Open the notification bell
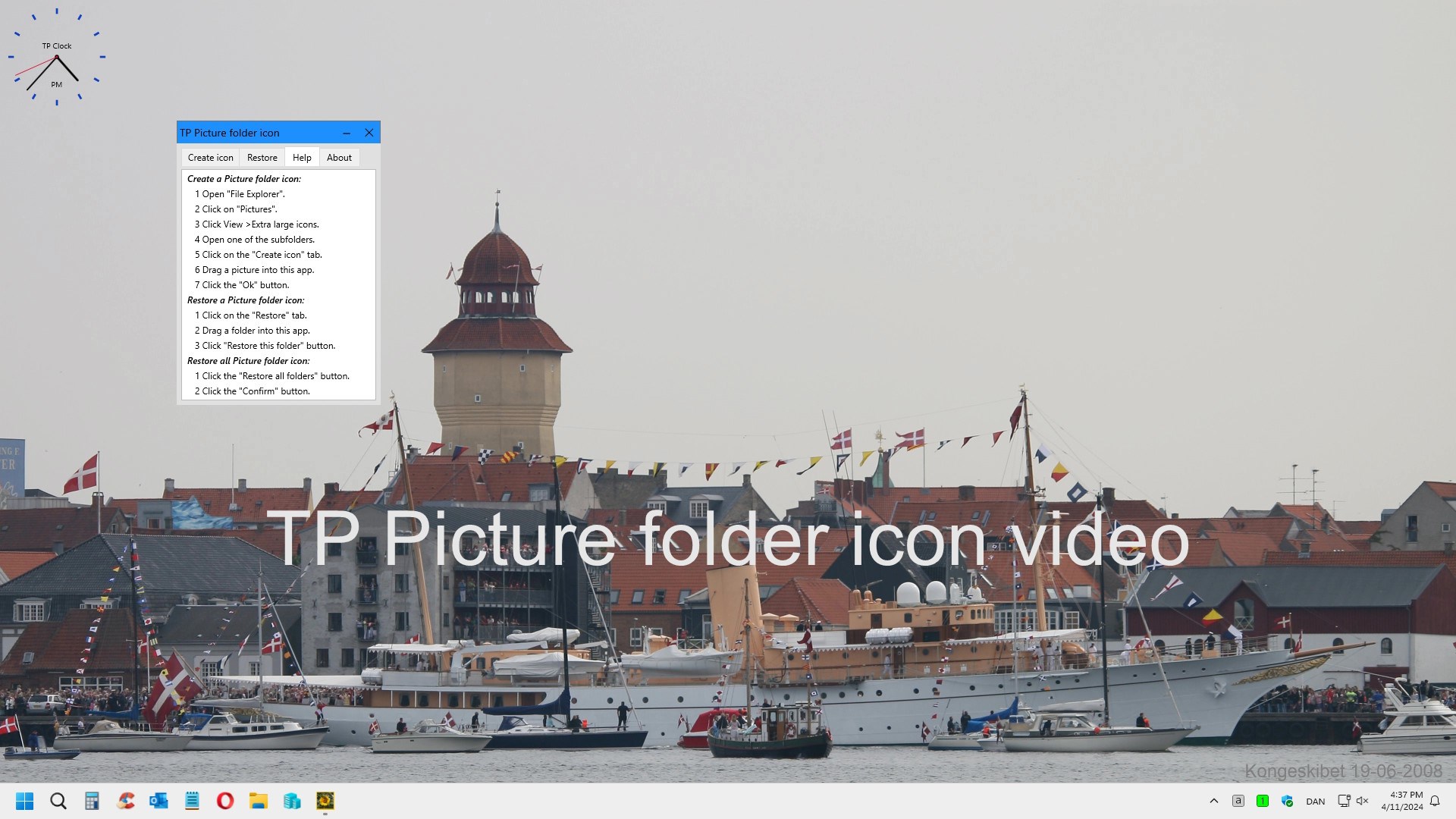1456x819 pixels. (x=1435, y=801)
